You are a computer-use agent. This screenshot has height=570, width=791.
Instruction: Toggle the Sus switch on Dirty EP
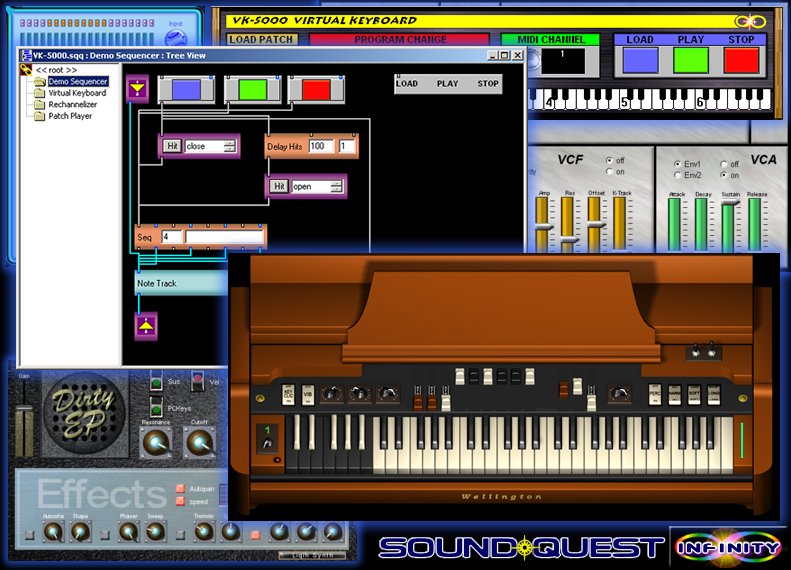pos(156,381)
